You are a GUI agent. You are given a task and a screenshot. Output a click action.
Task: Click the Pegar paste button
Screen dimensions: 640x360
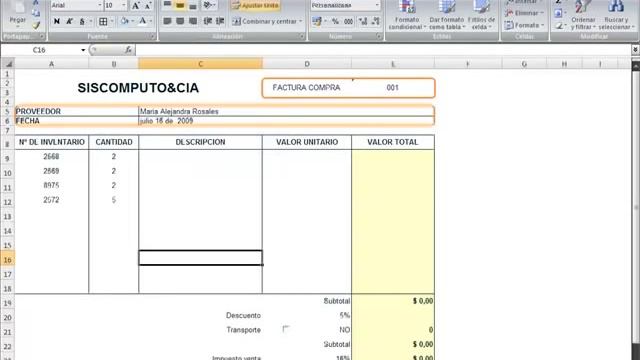[18, 16]
